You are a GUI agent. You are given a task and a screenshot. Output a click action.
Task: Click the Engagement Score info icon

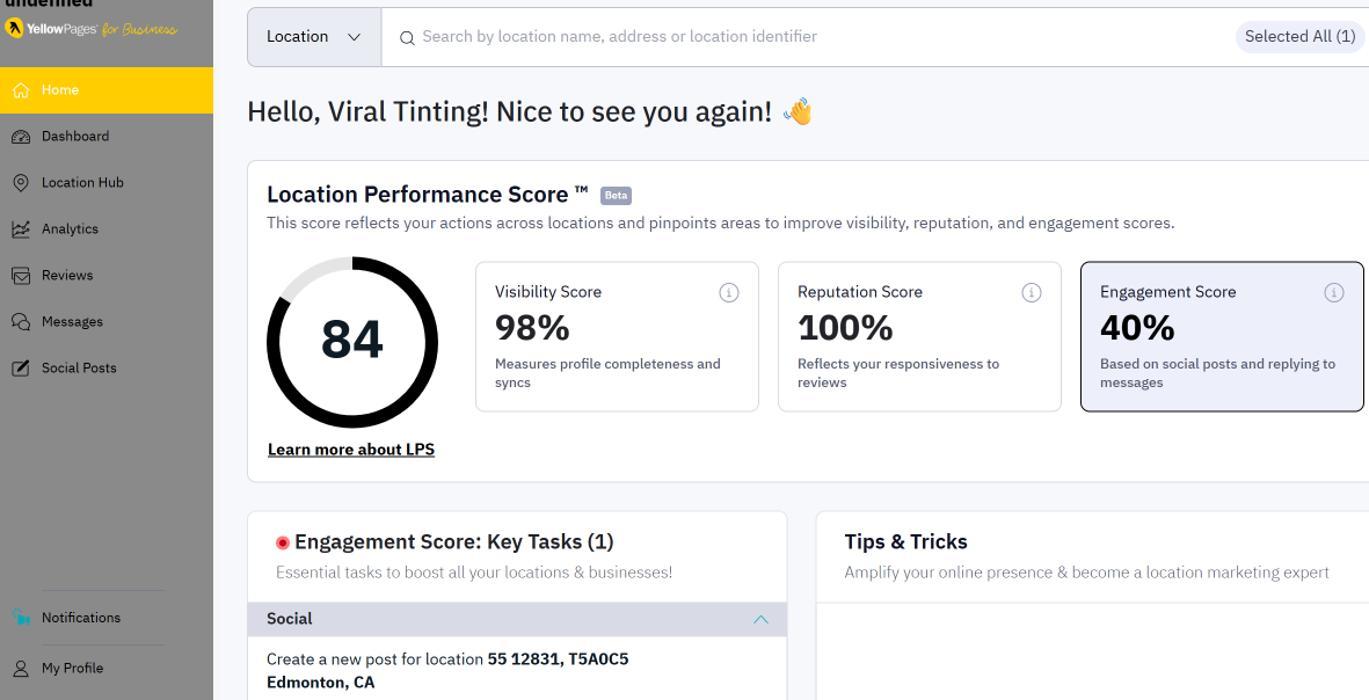coord(1334,292)
